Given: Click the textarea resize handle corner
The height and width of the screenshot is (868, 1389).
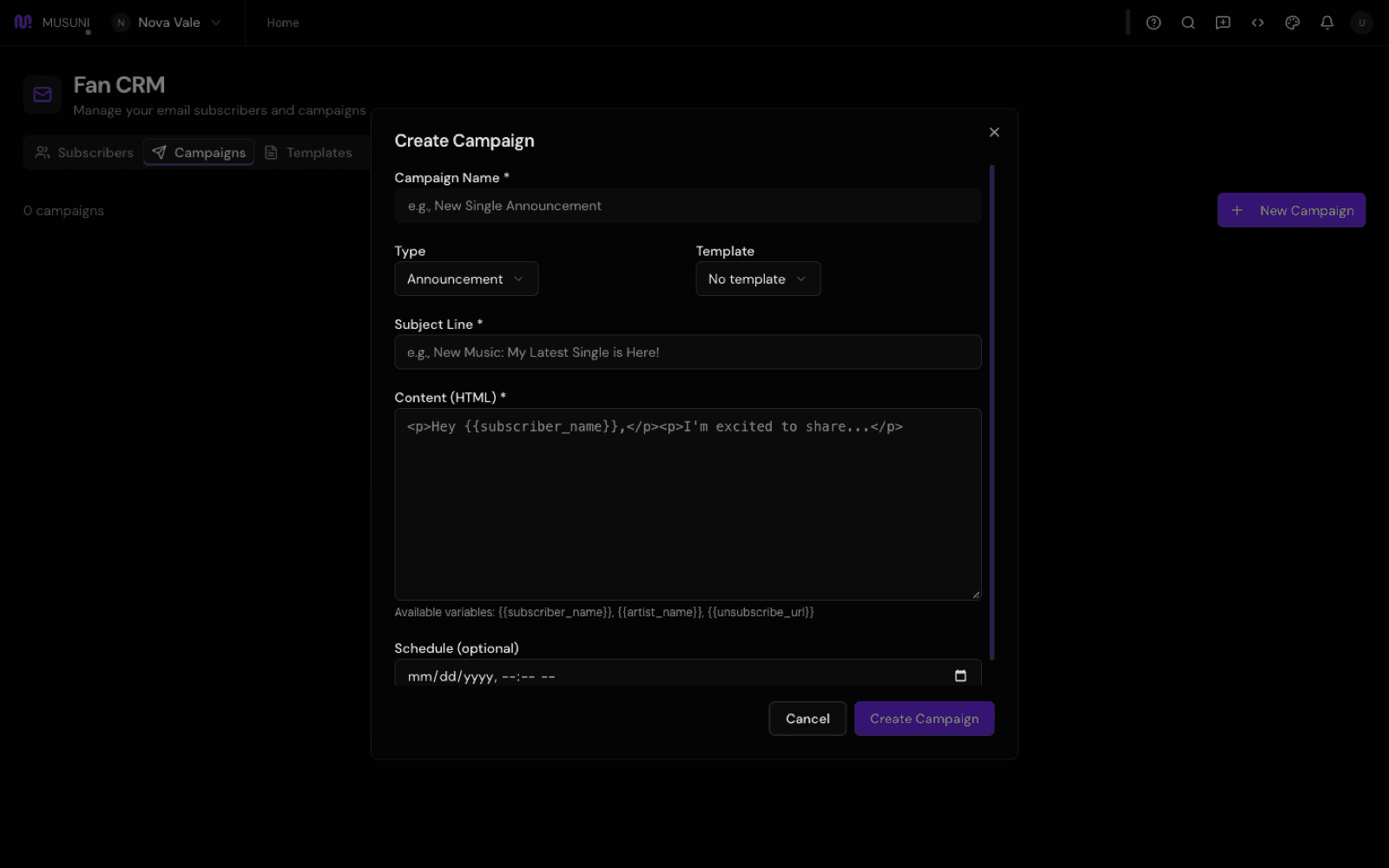Looking at the screenshot, I should (x=976, y=595).
